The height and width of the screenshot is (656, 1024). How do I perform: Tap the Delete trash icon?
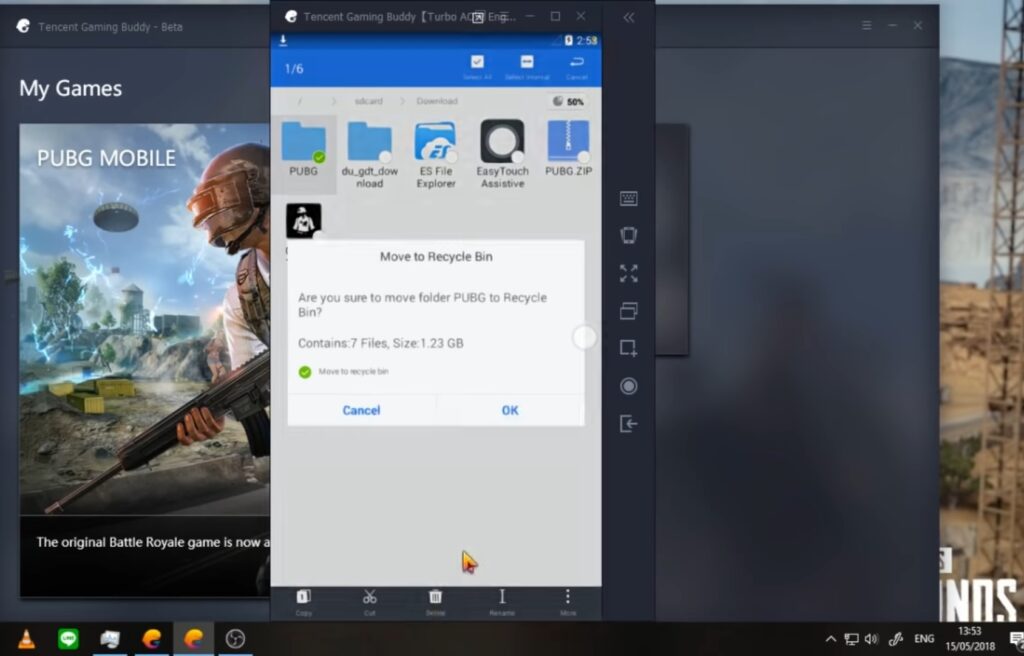tap(435, 598)
